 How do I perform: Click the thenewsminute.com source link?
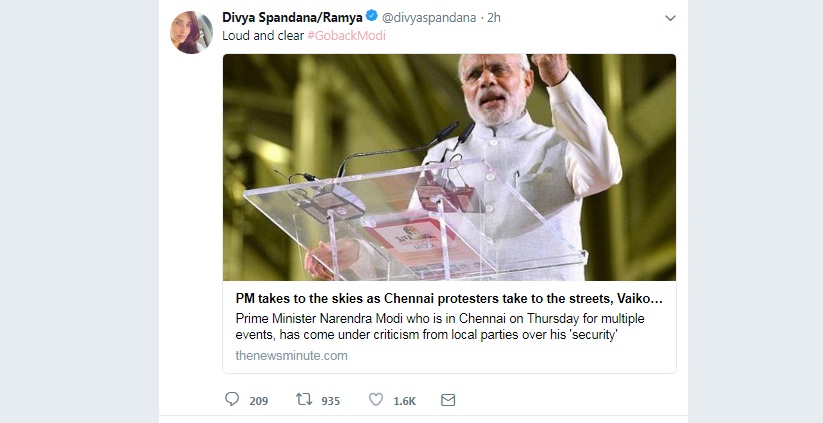291,356
